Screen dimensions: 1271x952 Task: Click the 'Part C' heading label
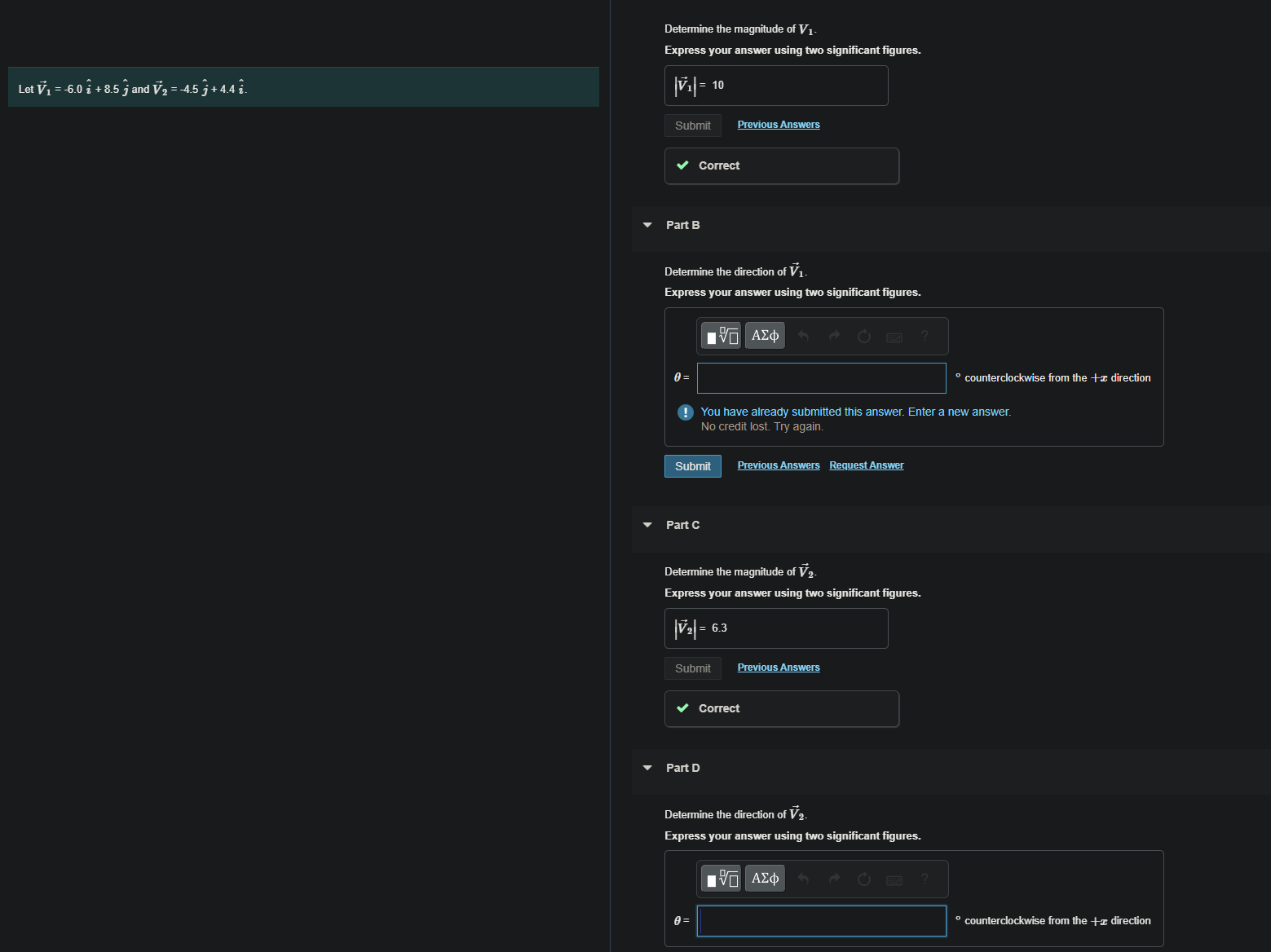[683, 525]
